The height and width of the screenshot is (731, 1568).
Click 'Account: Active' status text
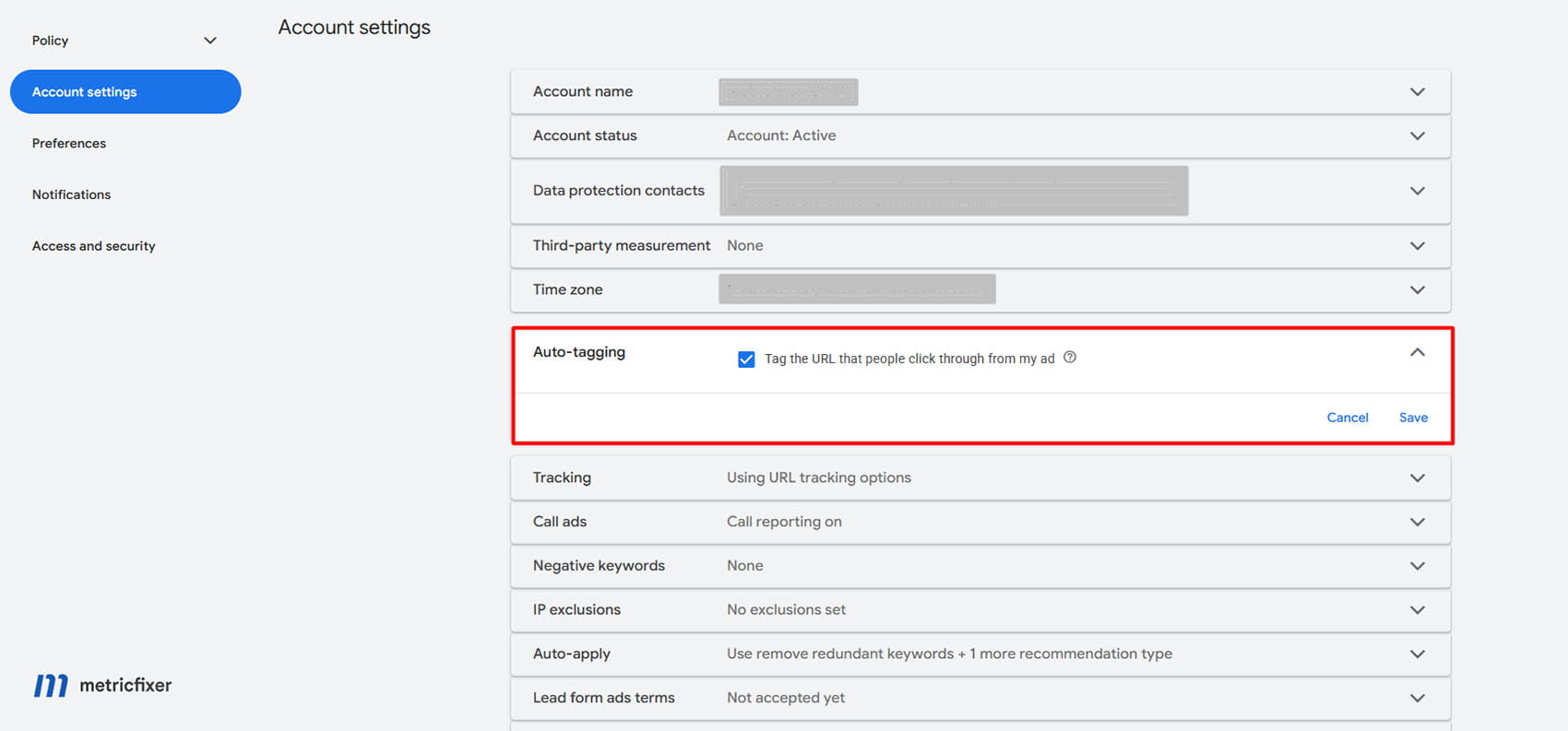click(781, 136)
